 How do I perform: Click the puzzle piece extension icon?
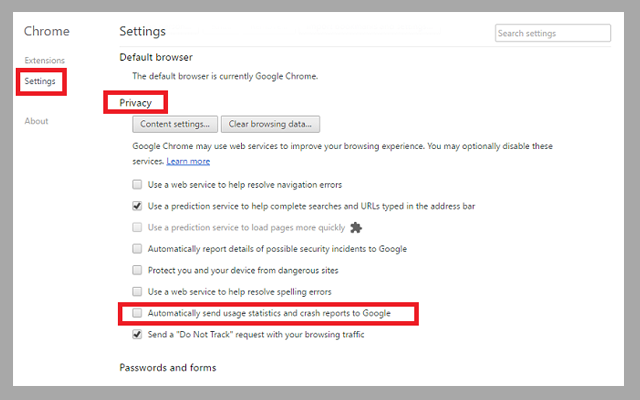pyautogui.click(x=354, y=227)
